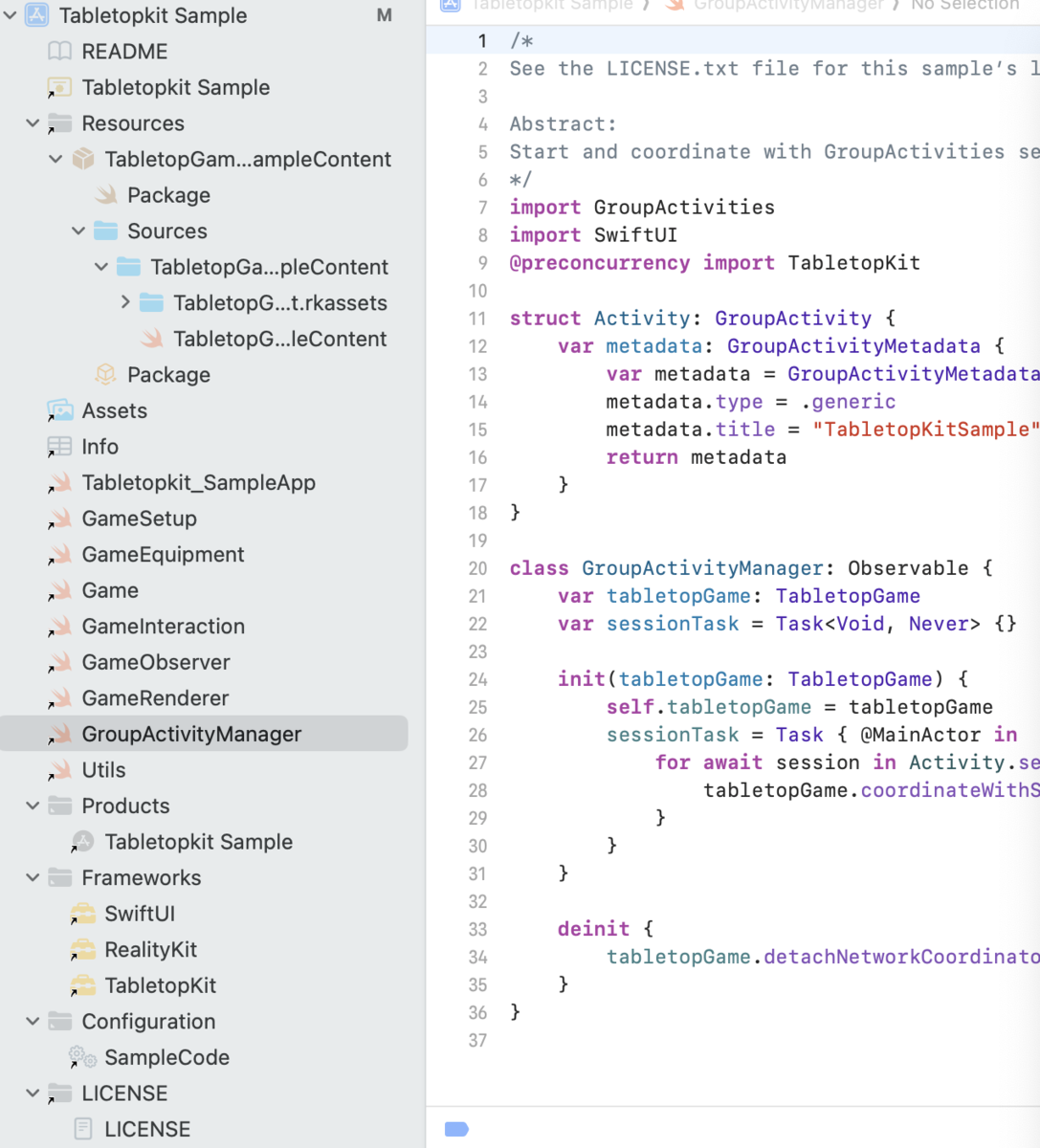This screenshot has width=1040, height=1148.
Task: Collapse the Resources group
Action: click(x=33, y=123)
